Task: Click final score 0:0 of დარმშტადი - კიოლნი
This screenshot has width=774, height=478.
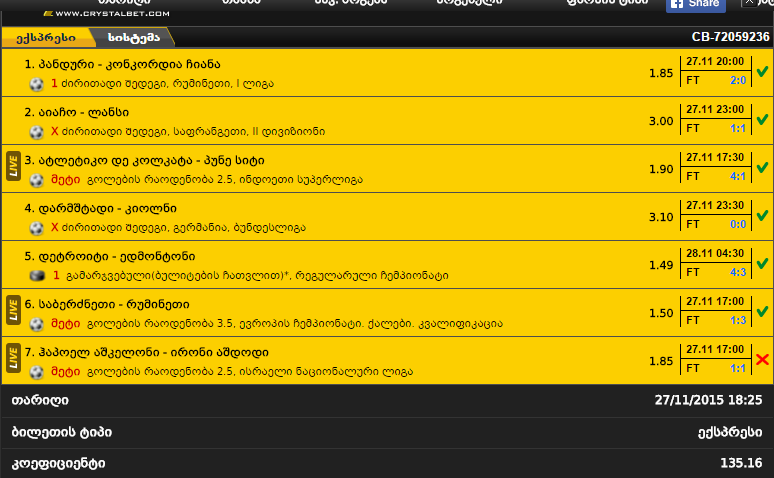Action: (738, 224)
